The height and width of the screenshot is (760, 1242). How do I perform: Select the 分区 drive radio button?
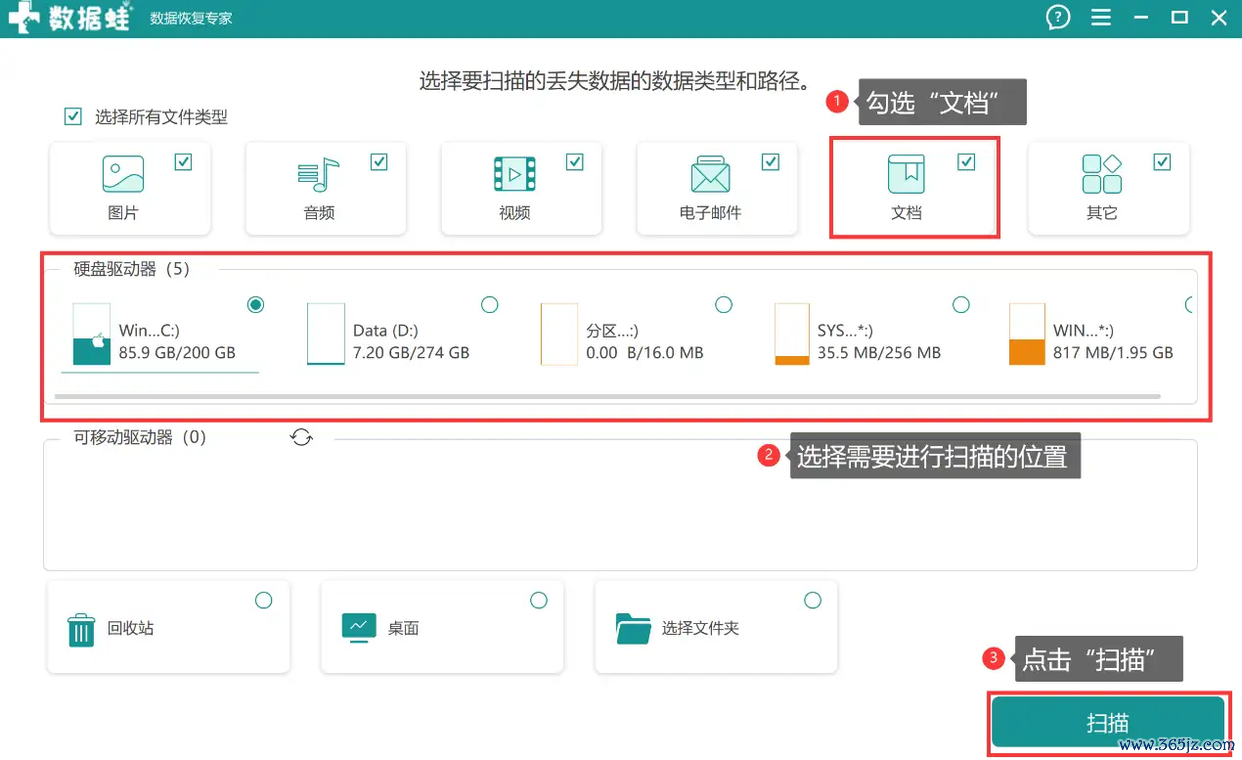coord(724,304)
